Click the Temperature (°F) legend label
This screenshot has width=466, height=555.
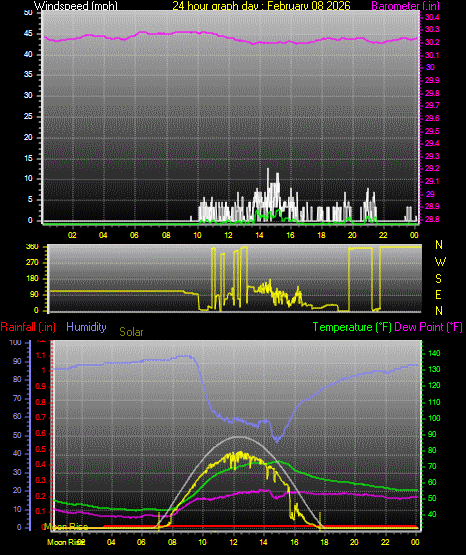352,327
